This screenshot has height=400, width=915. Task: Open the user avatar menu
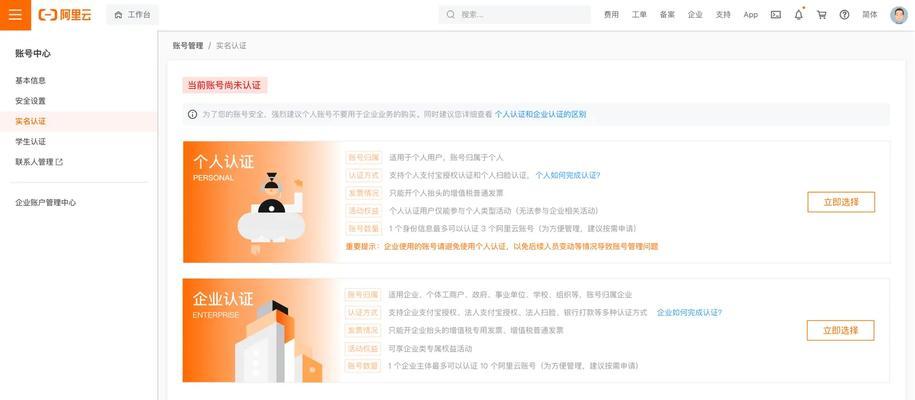coord(899,15)
